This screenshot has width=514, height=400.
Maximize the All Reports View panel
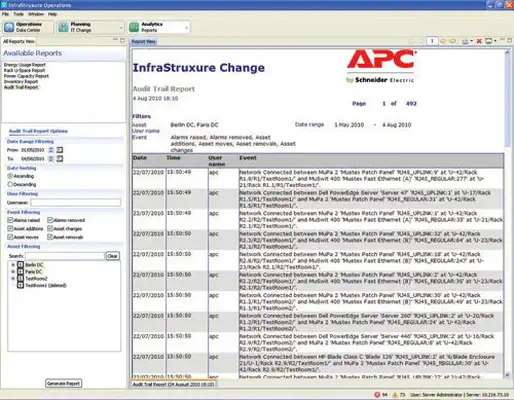click(122, 40)
